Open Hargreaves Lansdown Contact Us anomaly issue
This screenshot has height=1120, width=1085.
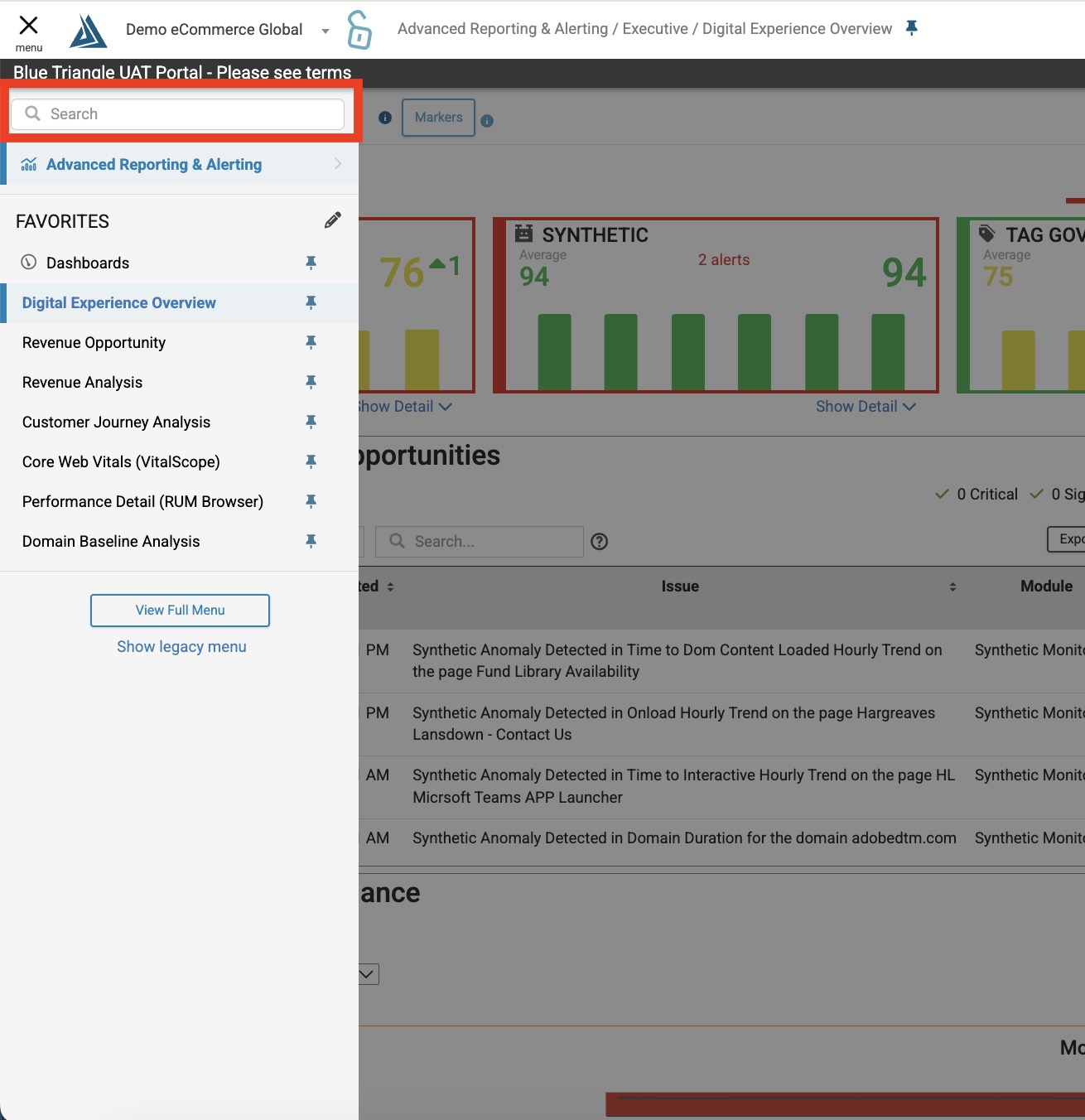point(673,723)
